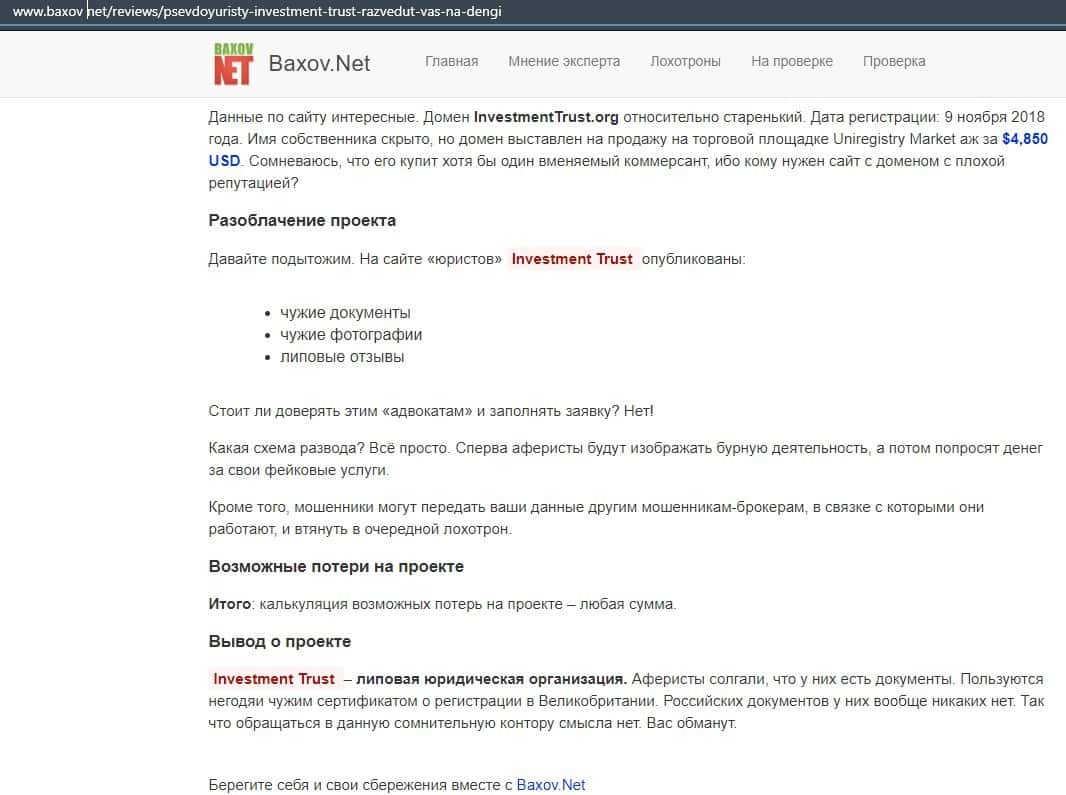The width and height of the screenshot is (1066, 795).
Task: Click the bold word Итого
Action: click(x=230, y=604)
